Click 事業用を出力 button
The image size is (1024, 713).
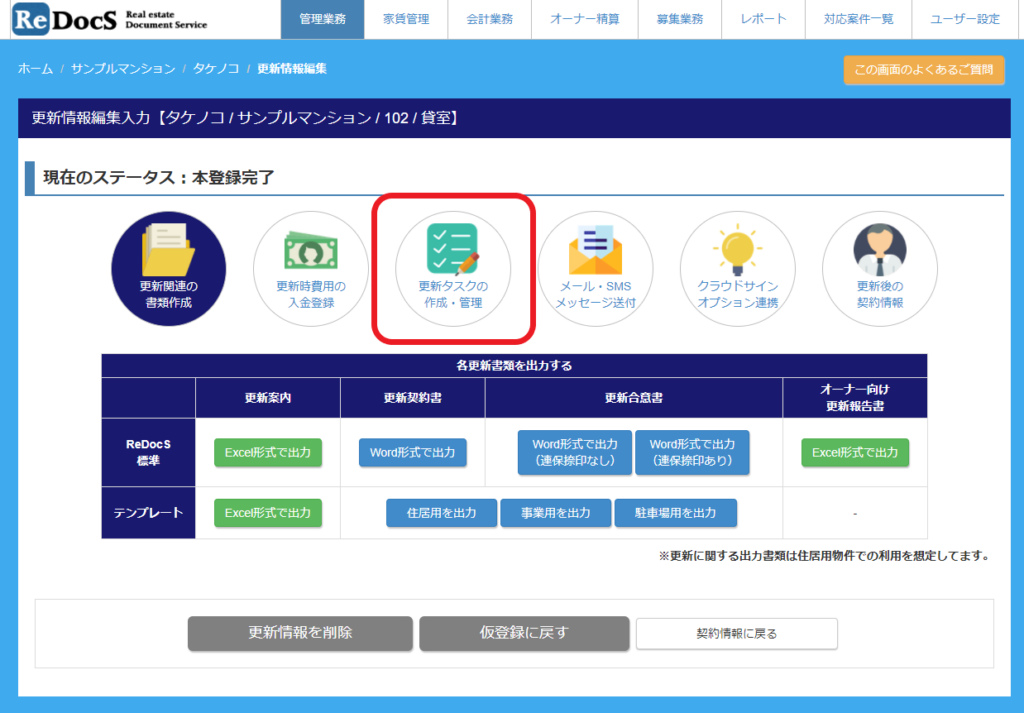556,513
